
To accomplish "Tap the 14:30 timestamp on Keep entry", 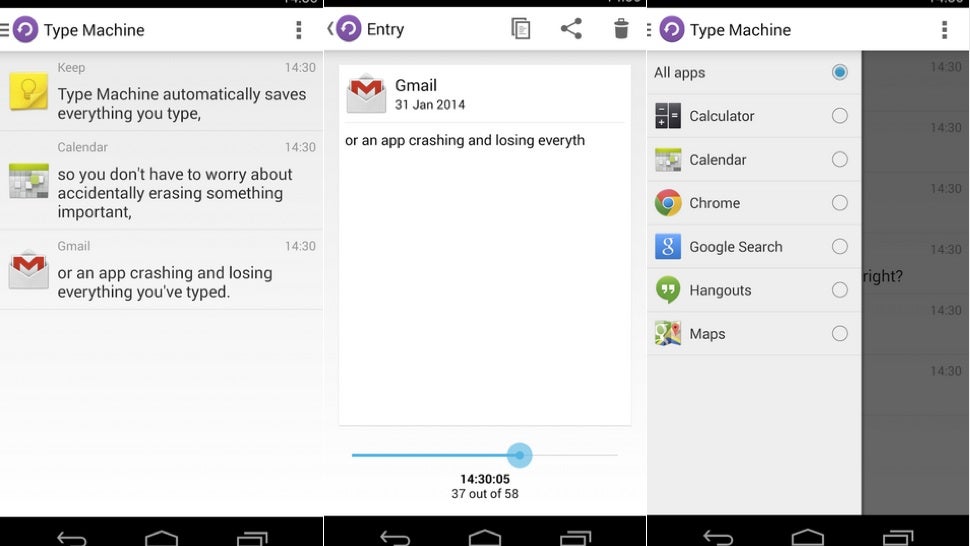I will click(x=300, y=67).
